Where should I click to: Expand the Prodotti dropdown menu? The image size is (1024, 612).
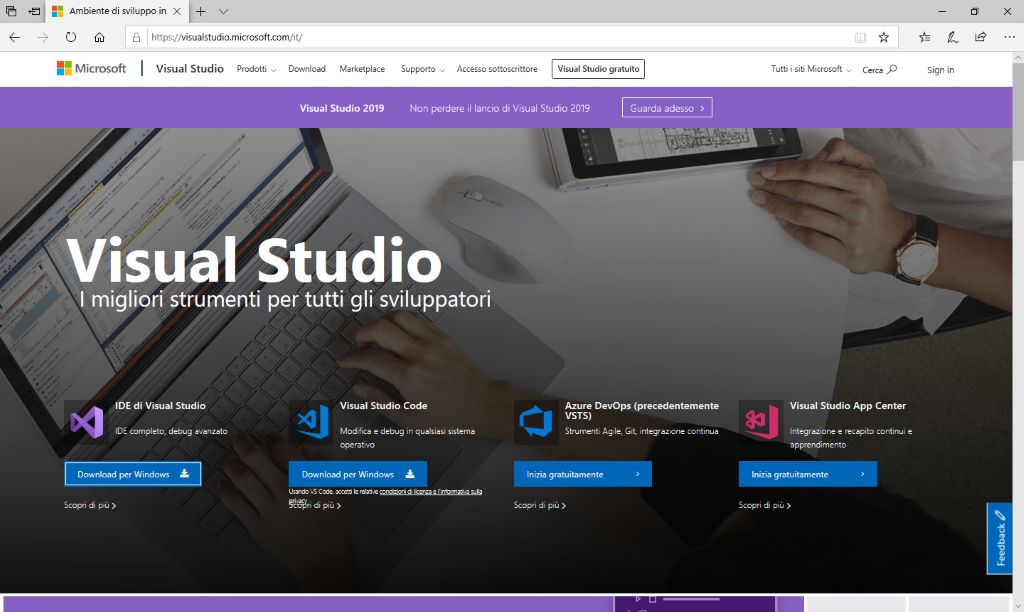click(x=256, y=69)
